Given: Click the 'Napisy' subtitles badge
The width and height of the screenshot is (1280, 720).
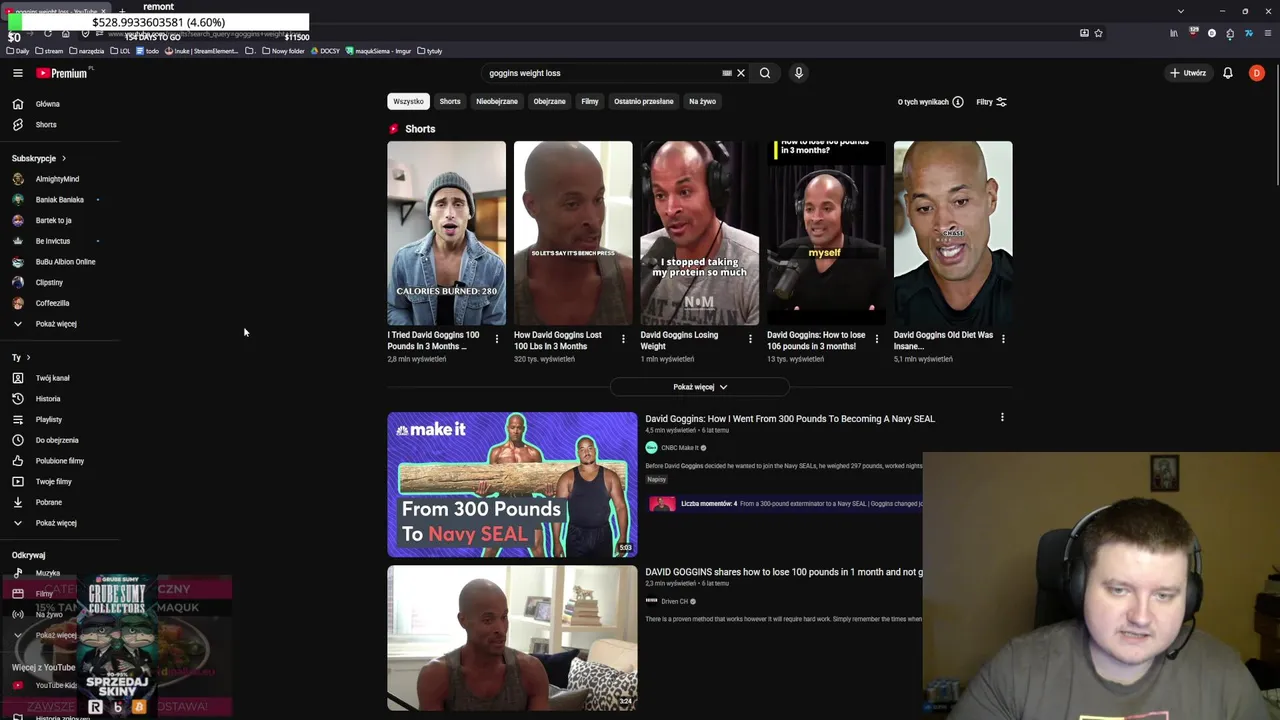Looking at the screenshot, I should [x=656, y=480].
